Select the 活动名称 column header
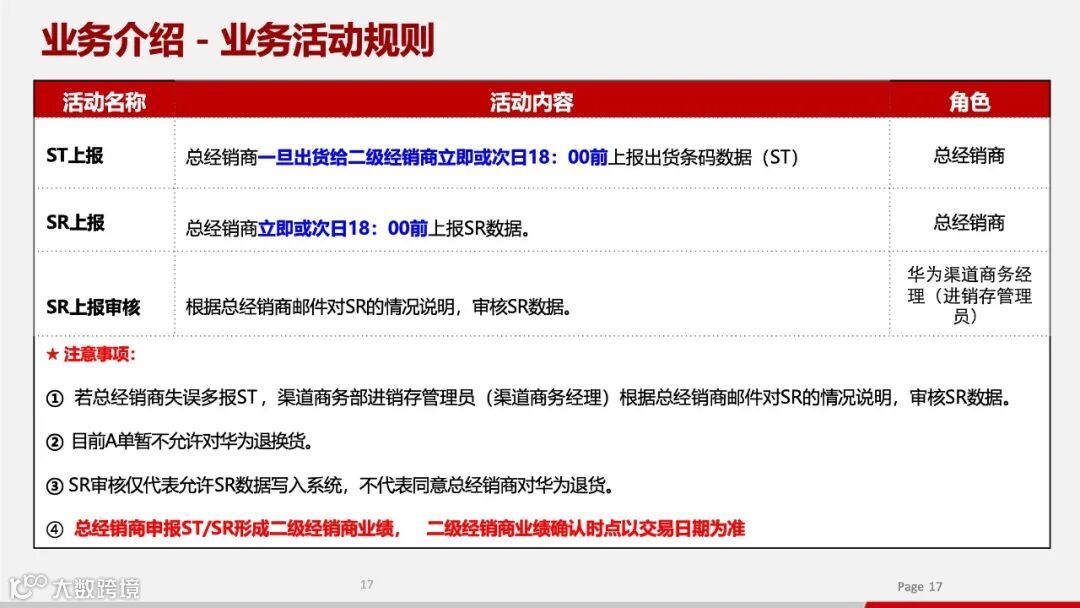Viewport: 1080px width, 608px height. coord(104,102)
